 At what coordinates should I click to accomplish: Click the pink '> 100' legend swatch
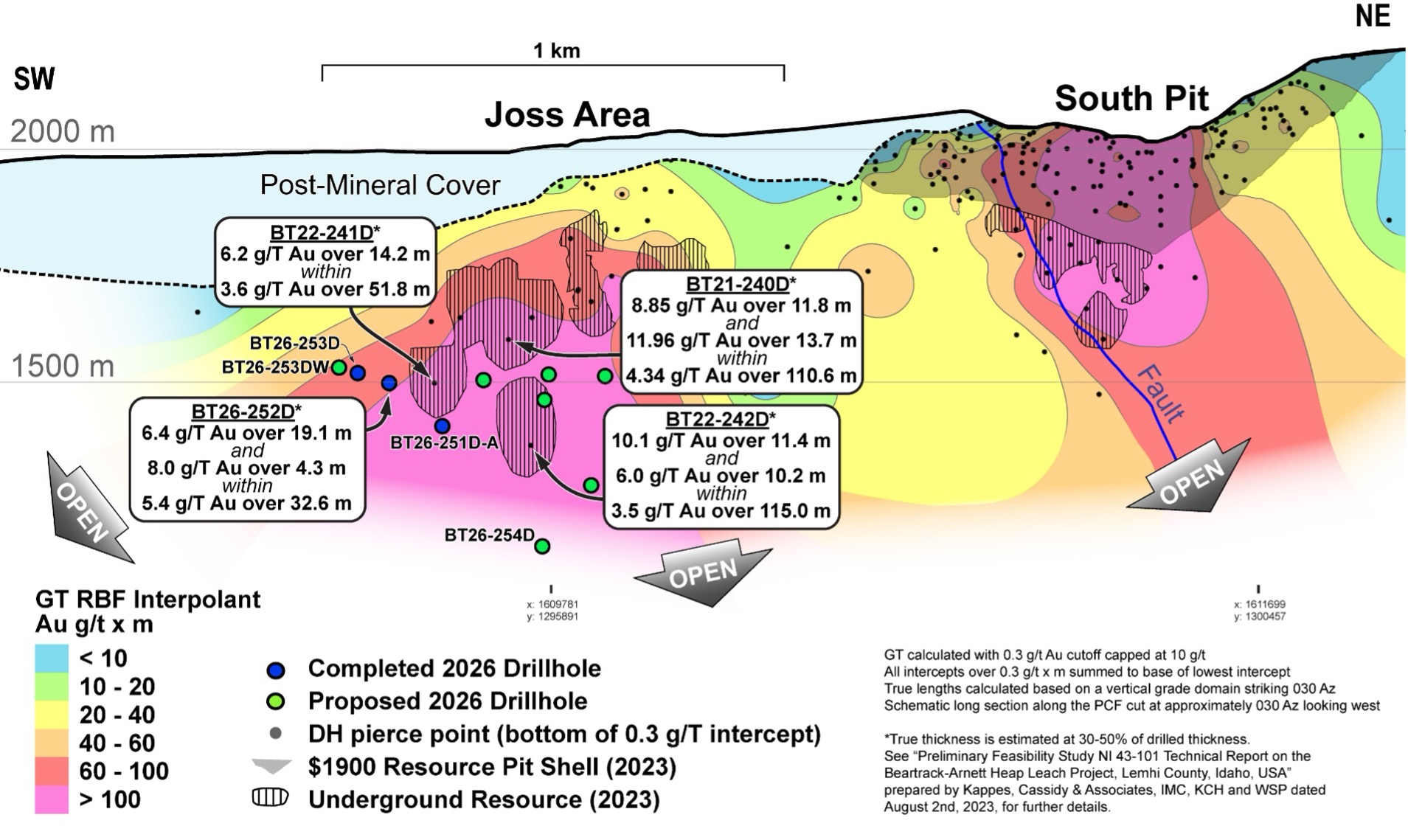tap(52, 799)
